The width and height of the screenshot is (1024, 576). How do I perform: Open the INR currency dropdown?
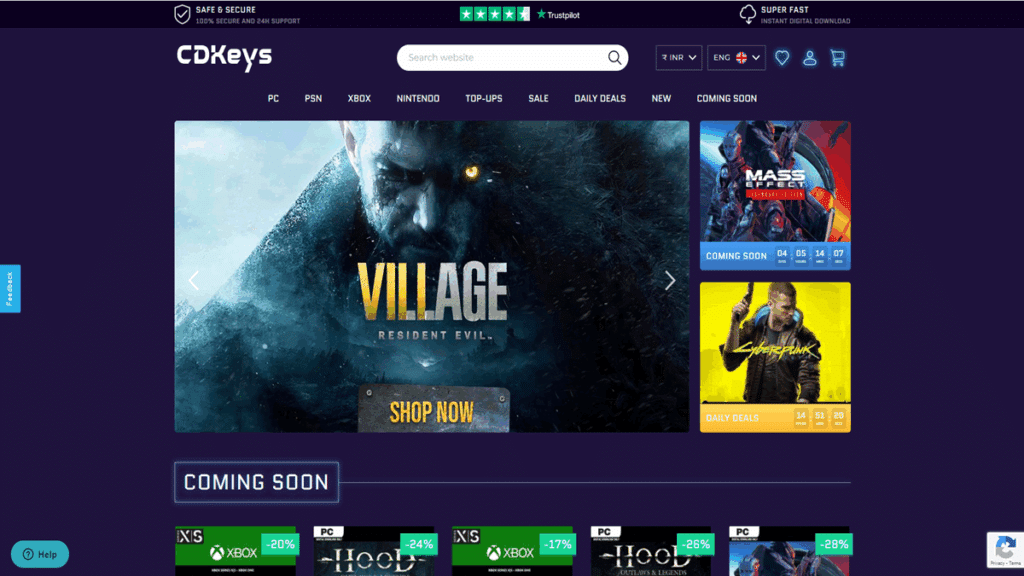678,58
